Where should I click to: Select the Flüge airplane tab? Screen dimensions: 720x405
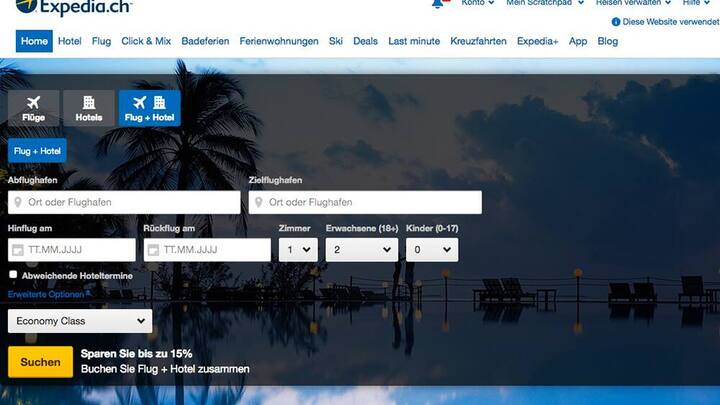(34, 108)
